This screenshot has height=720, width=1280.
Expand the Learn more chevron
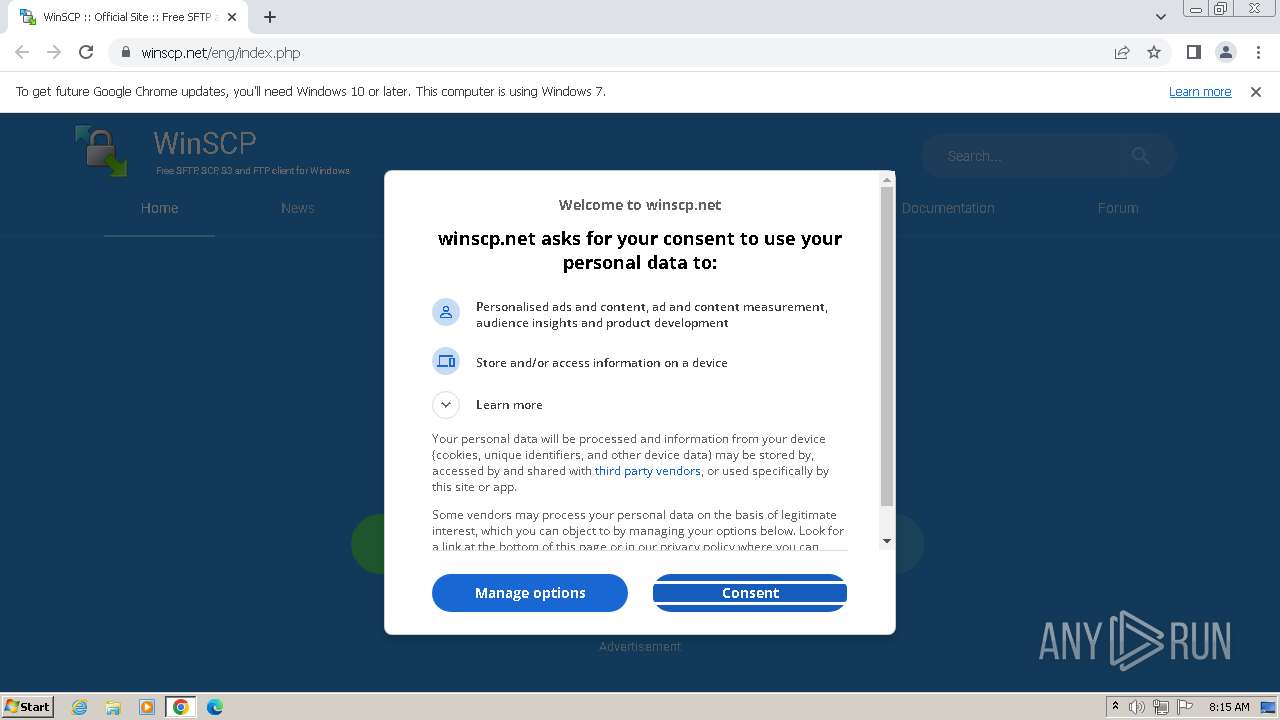[446, 405]
